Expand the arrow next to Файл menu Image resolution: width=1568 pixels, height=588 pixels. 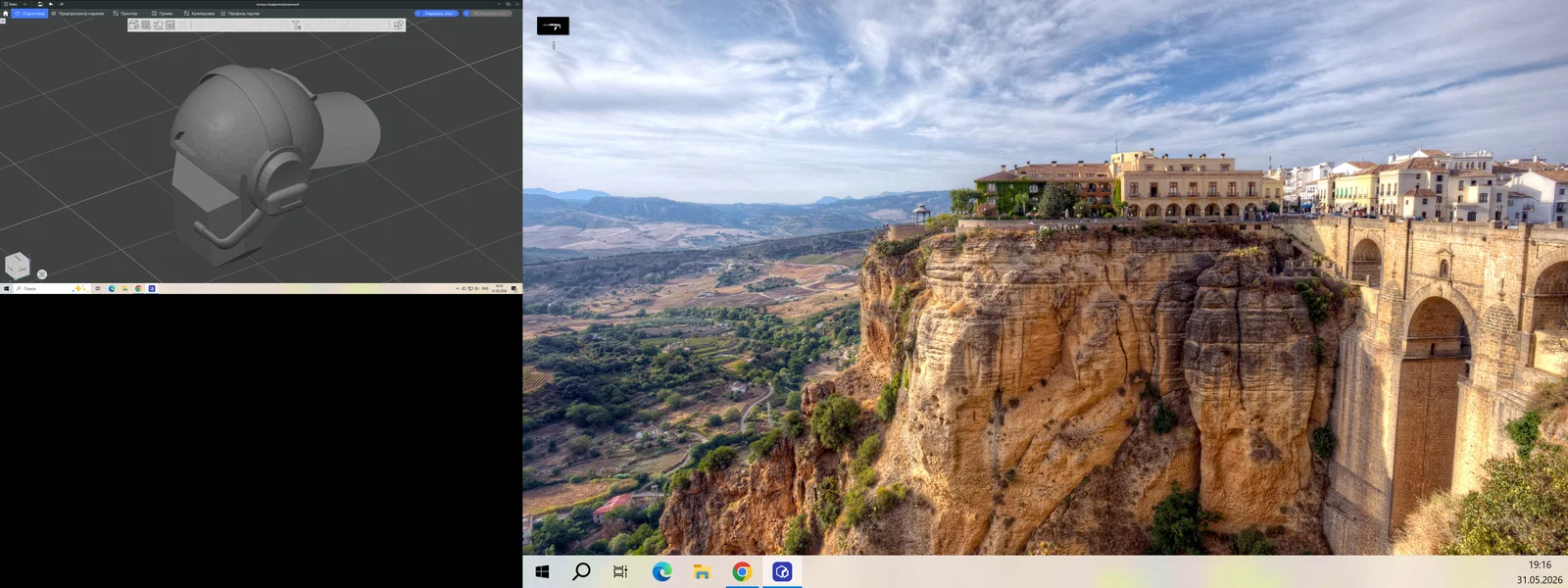(24, 4)
